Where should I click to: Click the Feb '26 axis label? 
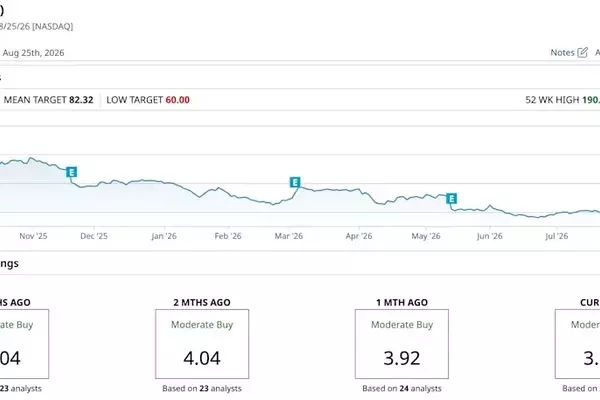(228, 236)
